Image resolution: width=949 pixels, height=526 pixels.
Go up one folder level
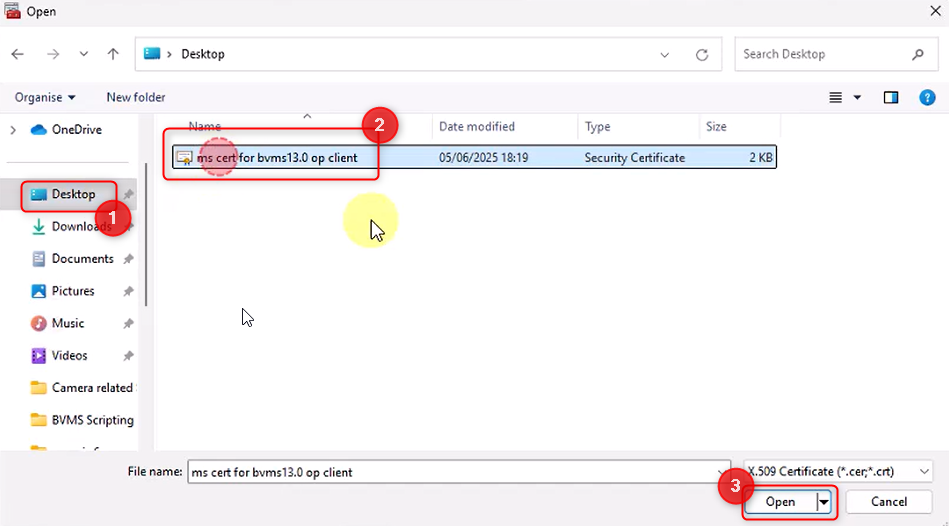coord(113,54)
